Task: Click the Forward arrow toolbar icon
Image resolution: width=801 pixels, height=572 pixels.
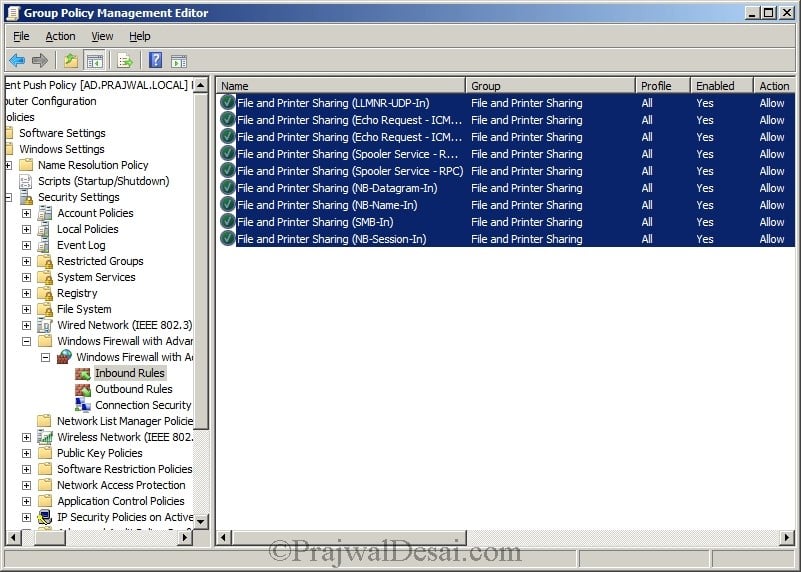Action: click(x=39, y=61)
